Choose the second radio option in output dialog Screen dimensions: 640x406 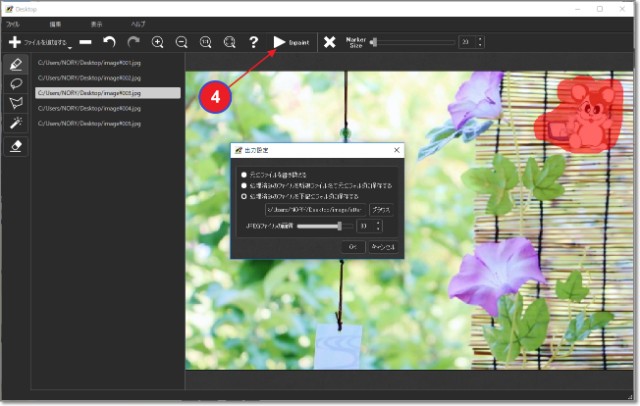point(243,185)
